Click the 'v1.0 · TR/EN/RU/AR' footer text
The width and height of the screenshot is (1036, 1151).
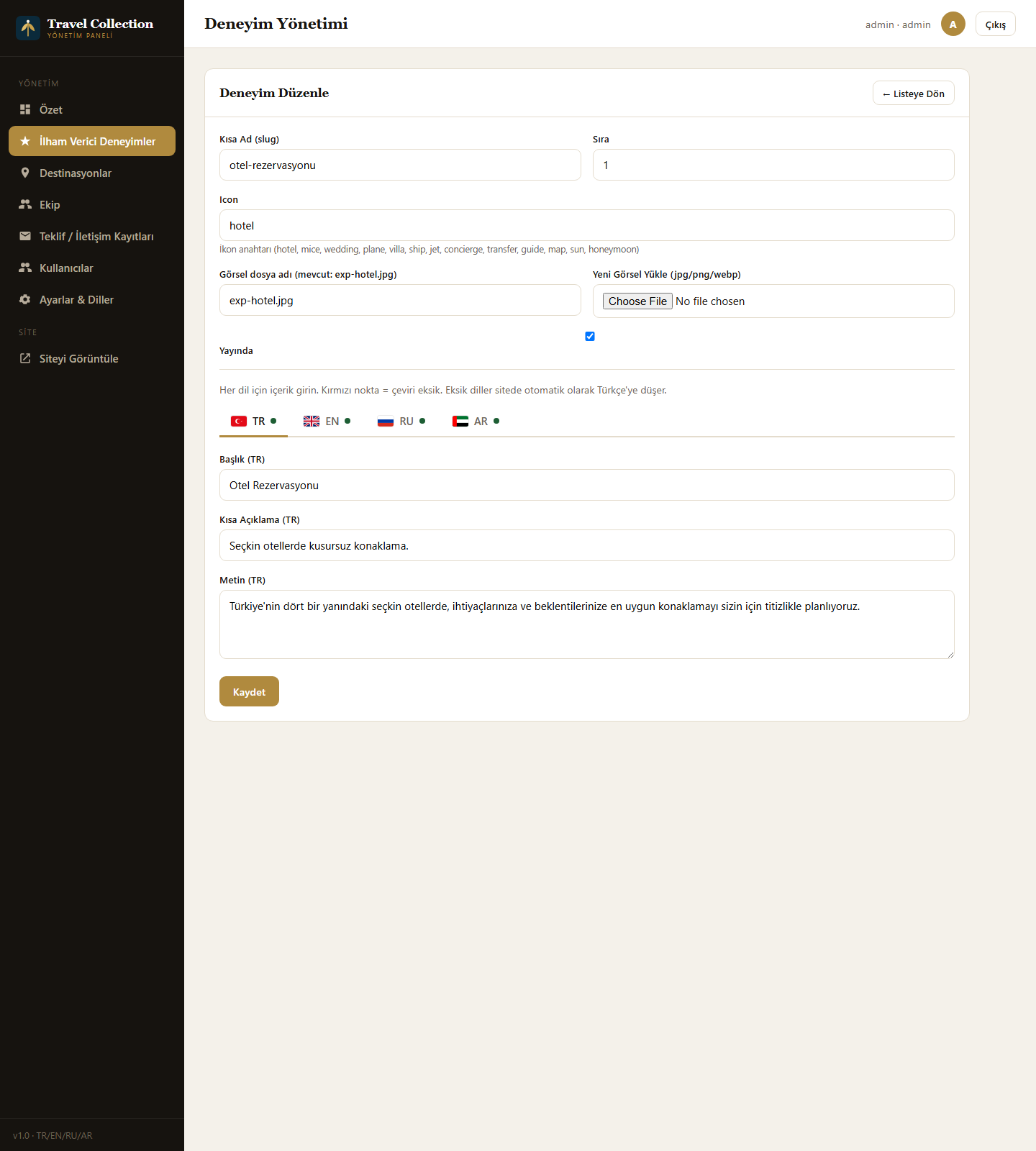(53, 1135)
